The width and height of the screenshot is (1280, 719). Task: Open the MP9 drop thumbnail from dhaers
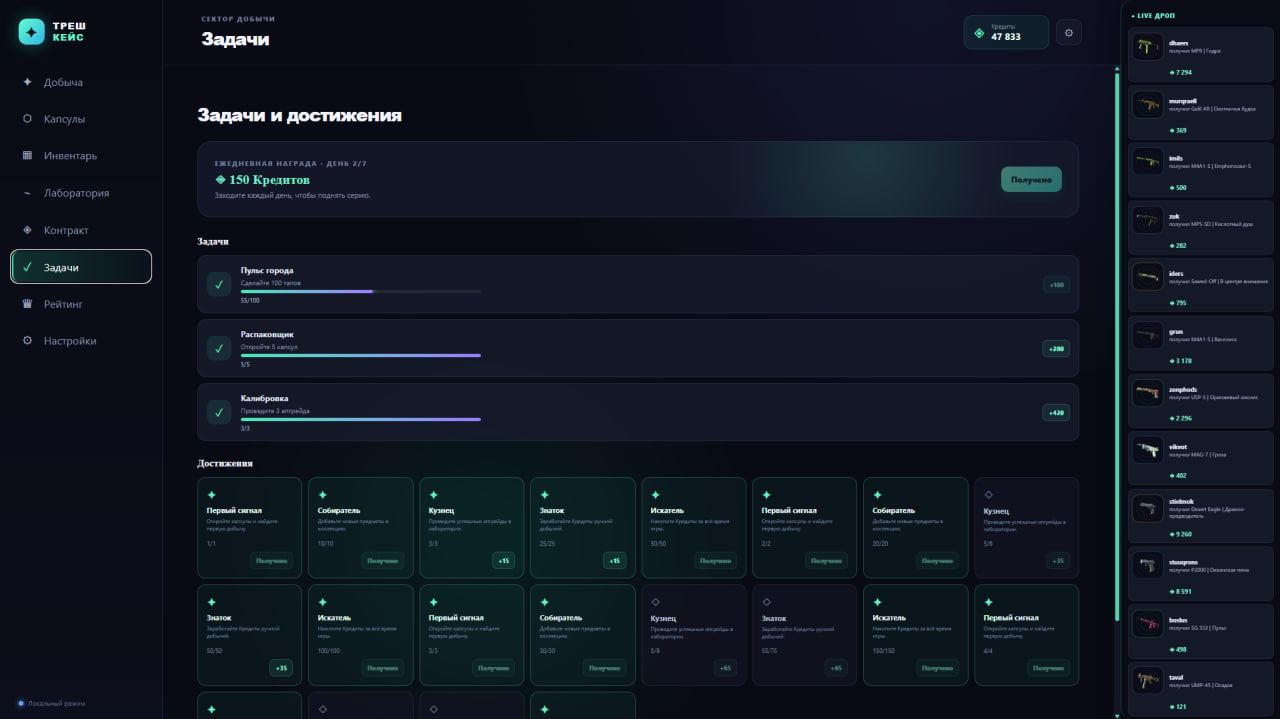pyautogui.click(x=1148, y=47)
